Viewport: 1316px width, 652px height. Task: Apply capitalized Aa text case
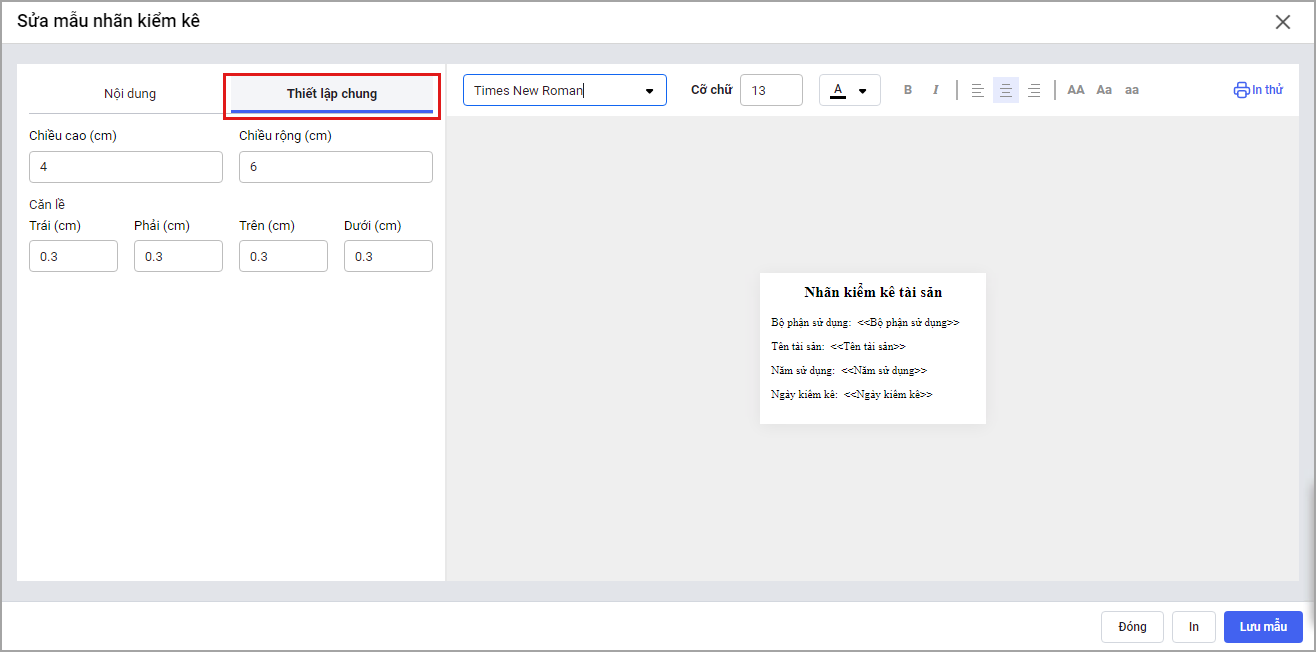coord(1104,90)
